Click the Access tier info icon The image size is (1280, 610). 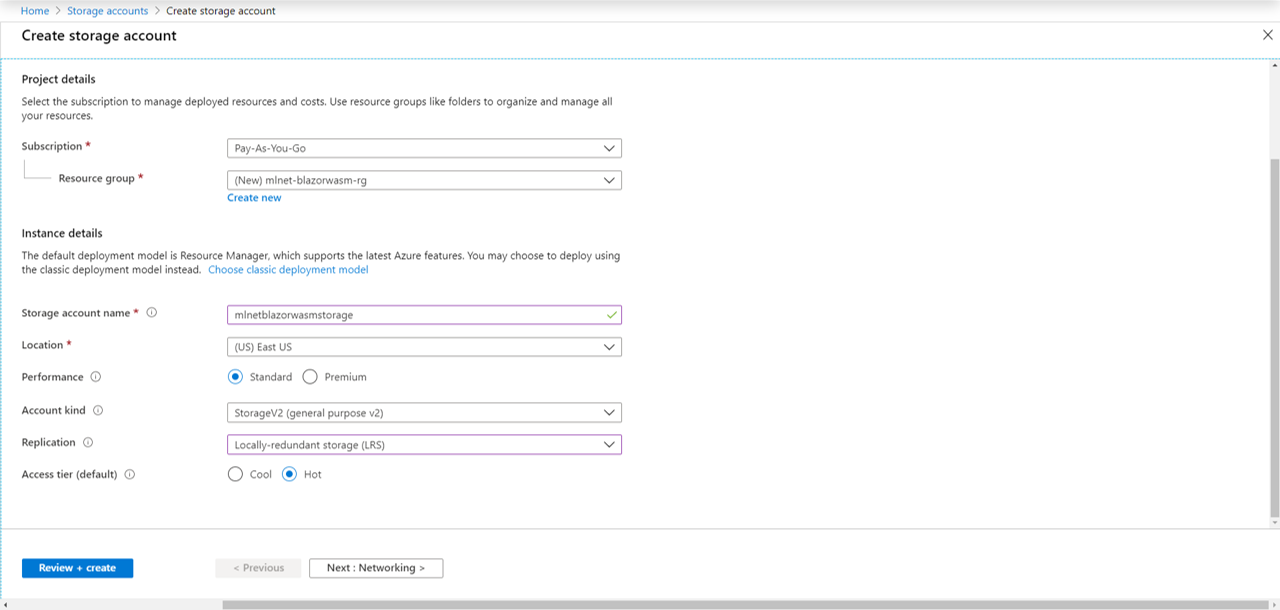[x=129, y=474]
